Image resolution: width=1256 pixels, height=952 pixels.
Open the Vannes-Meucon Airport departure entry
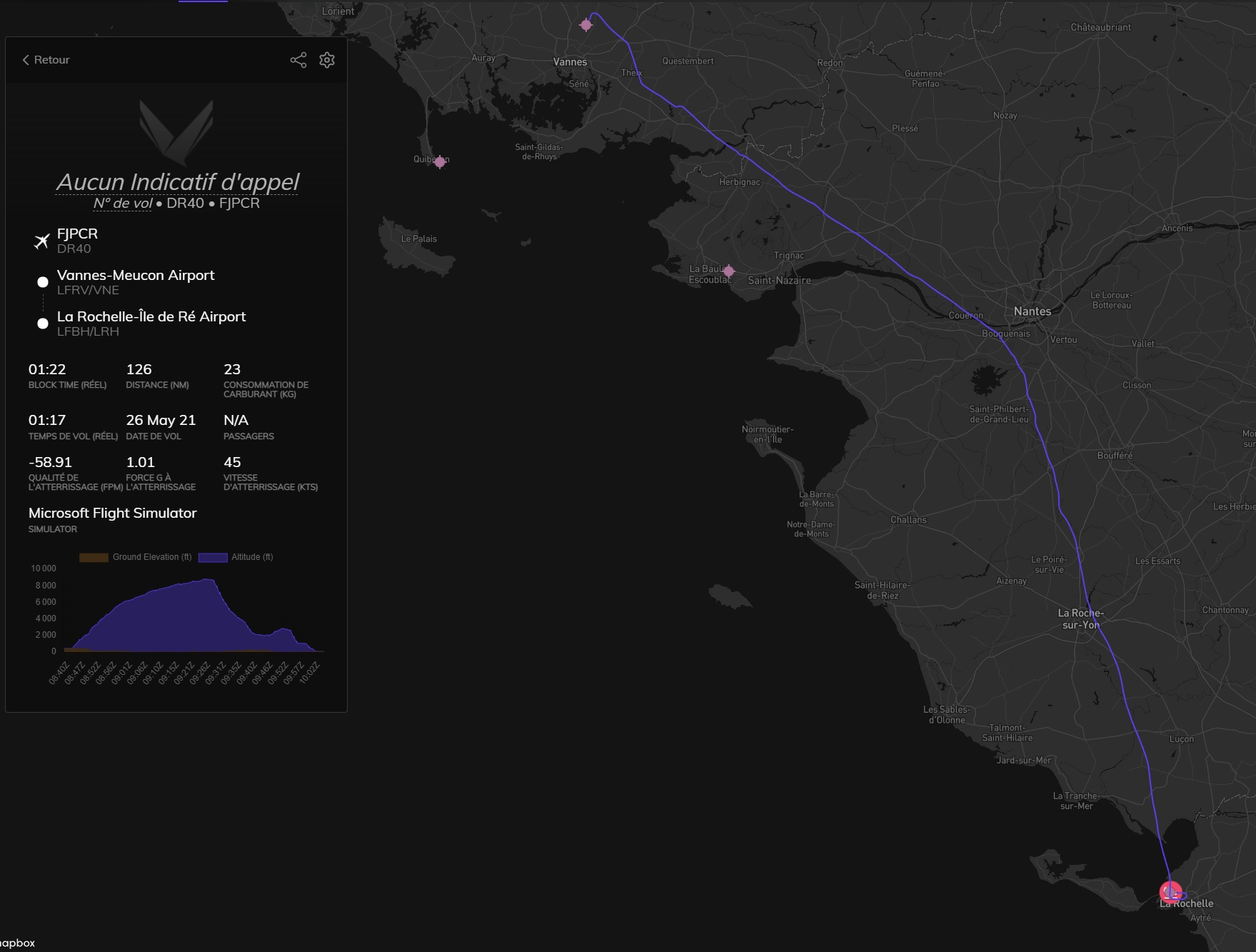[136, 276]
